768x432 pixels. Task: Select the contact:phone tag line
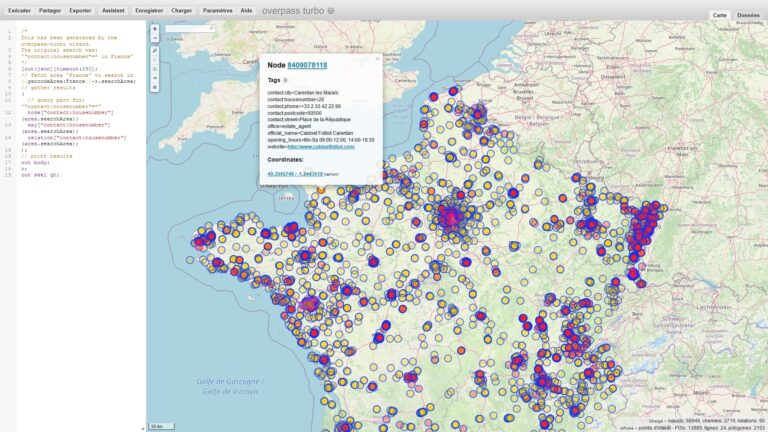click(x=304, y=106)
